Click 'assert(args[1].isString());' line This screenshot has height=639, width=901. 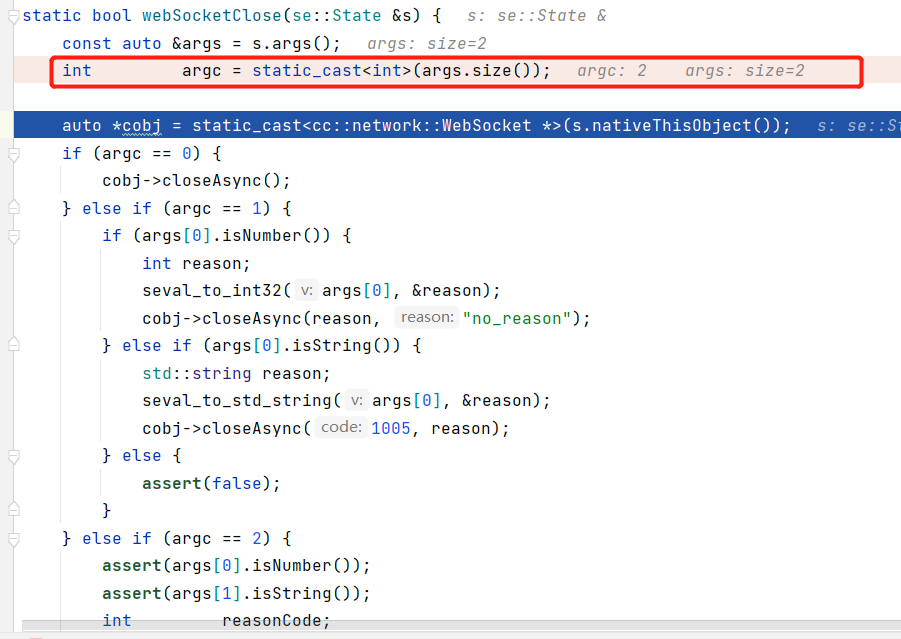pyautogui.click(x=236, y=594)
